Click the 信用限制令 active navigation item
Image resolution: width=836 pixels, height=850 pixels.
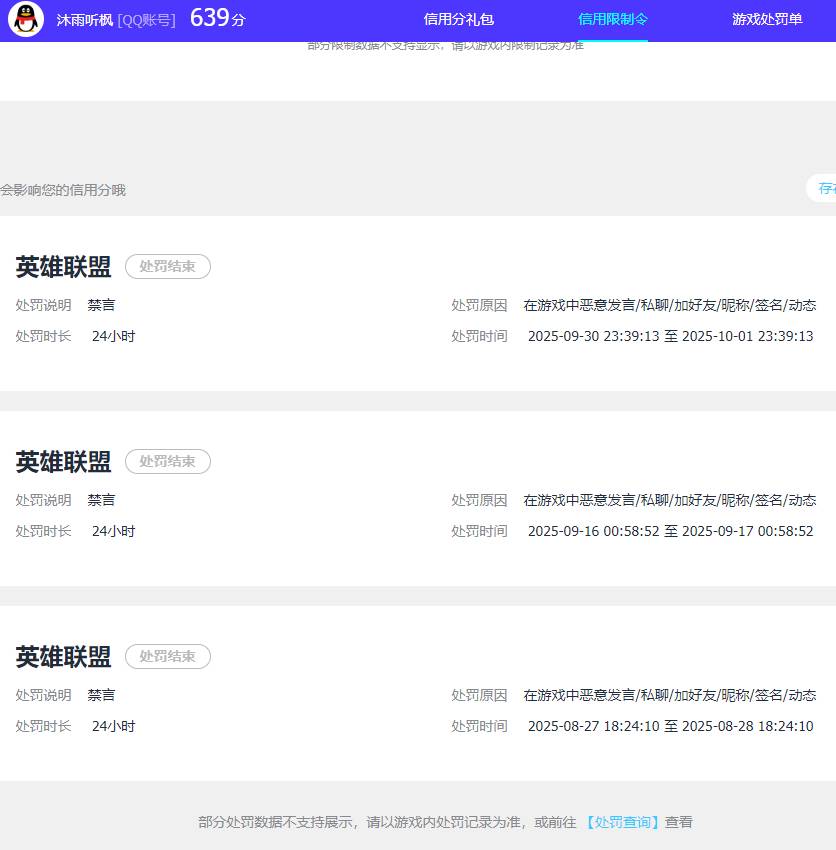tap(612, 18)
